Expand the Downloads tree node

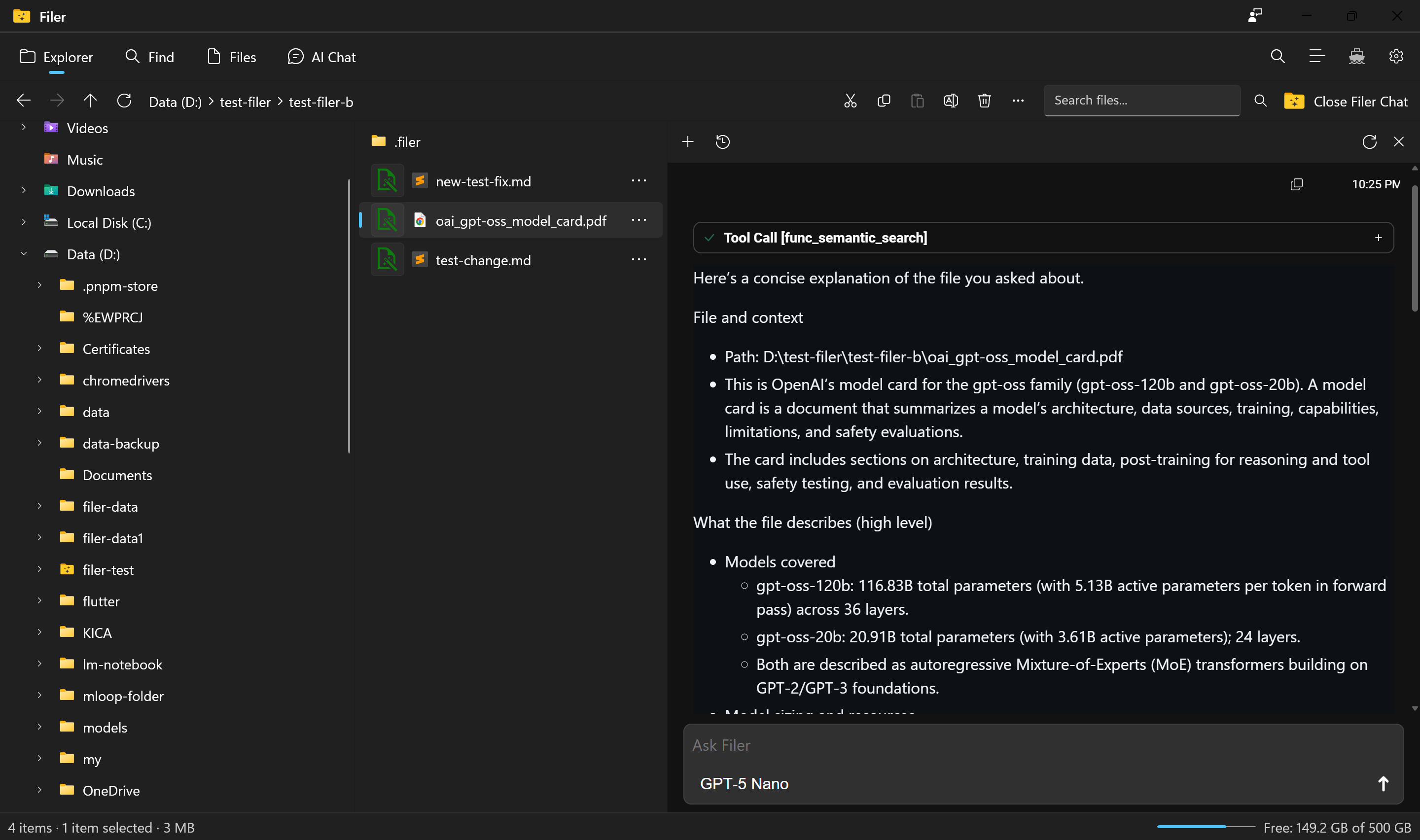pyautogui.click(x=24, y=191)
